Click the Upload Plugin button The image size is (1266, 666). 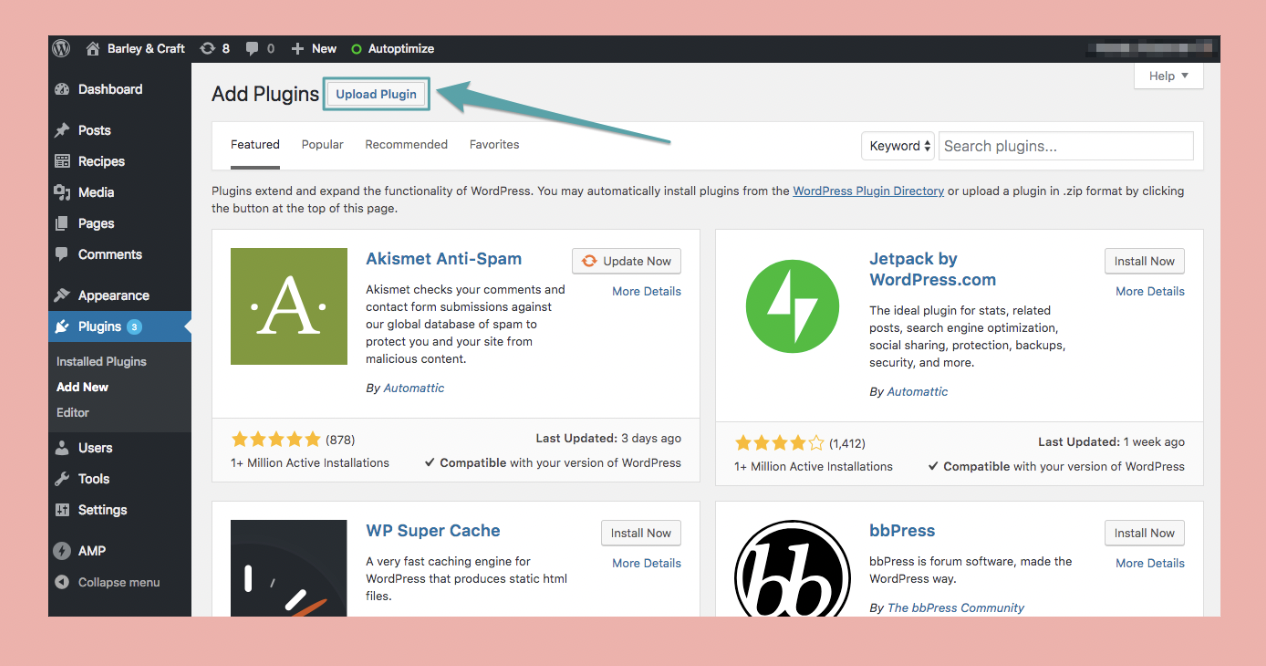coord(376,94)
